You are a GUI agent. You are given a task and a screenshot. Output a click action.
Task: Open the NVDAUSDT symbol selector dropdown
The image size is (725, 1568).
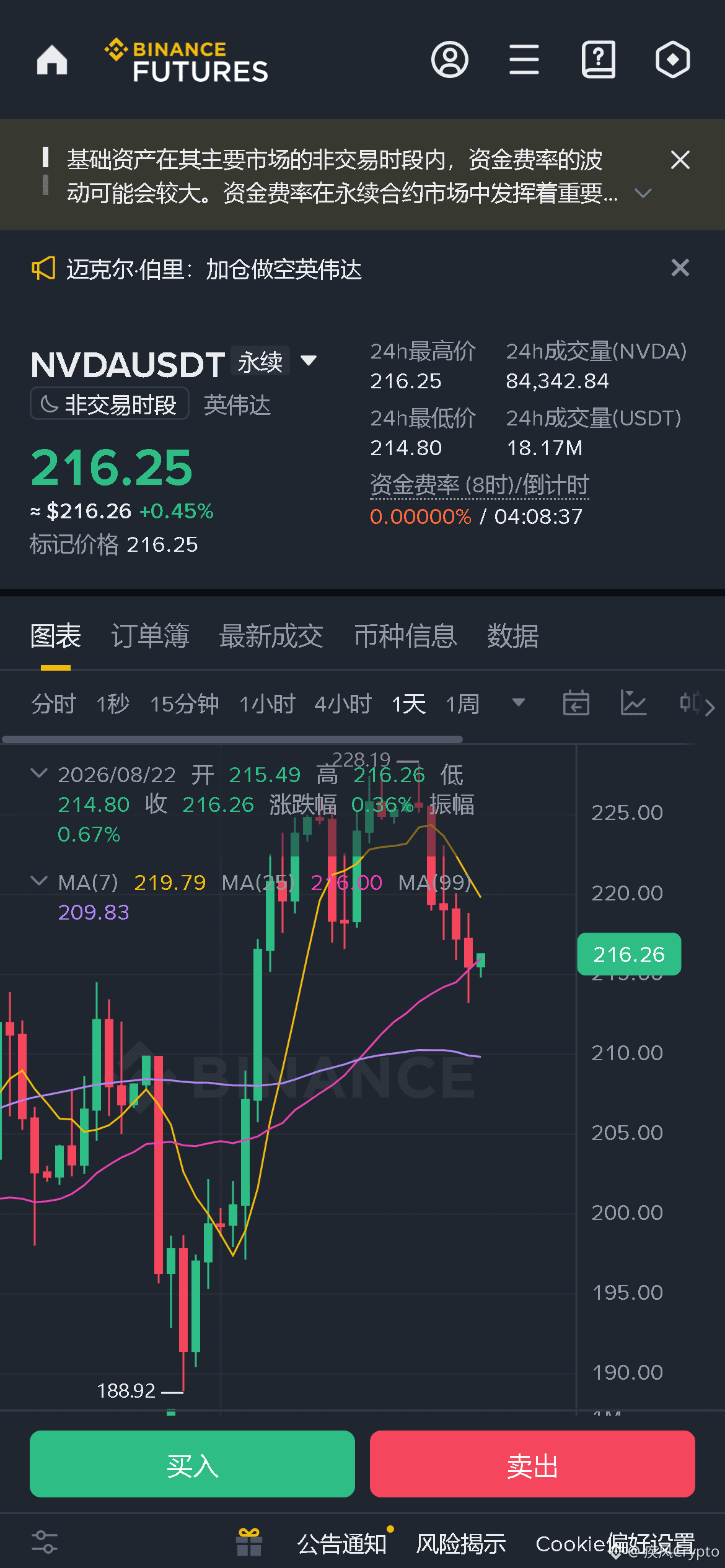tap(309, 360)
